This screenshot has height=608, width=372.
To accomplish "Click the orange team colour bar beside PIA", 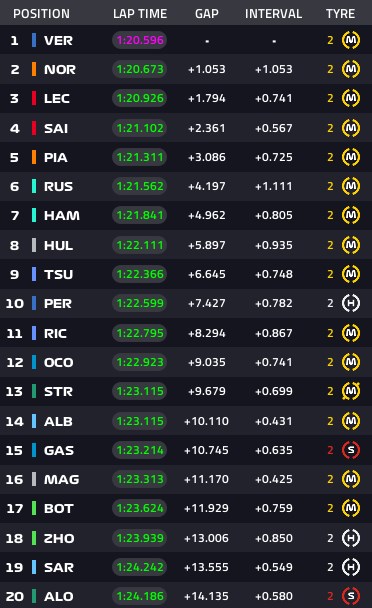I will pos(34,157).
